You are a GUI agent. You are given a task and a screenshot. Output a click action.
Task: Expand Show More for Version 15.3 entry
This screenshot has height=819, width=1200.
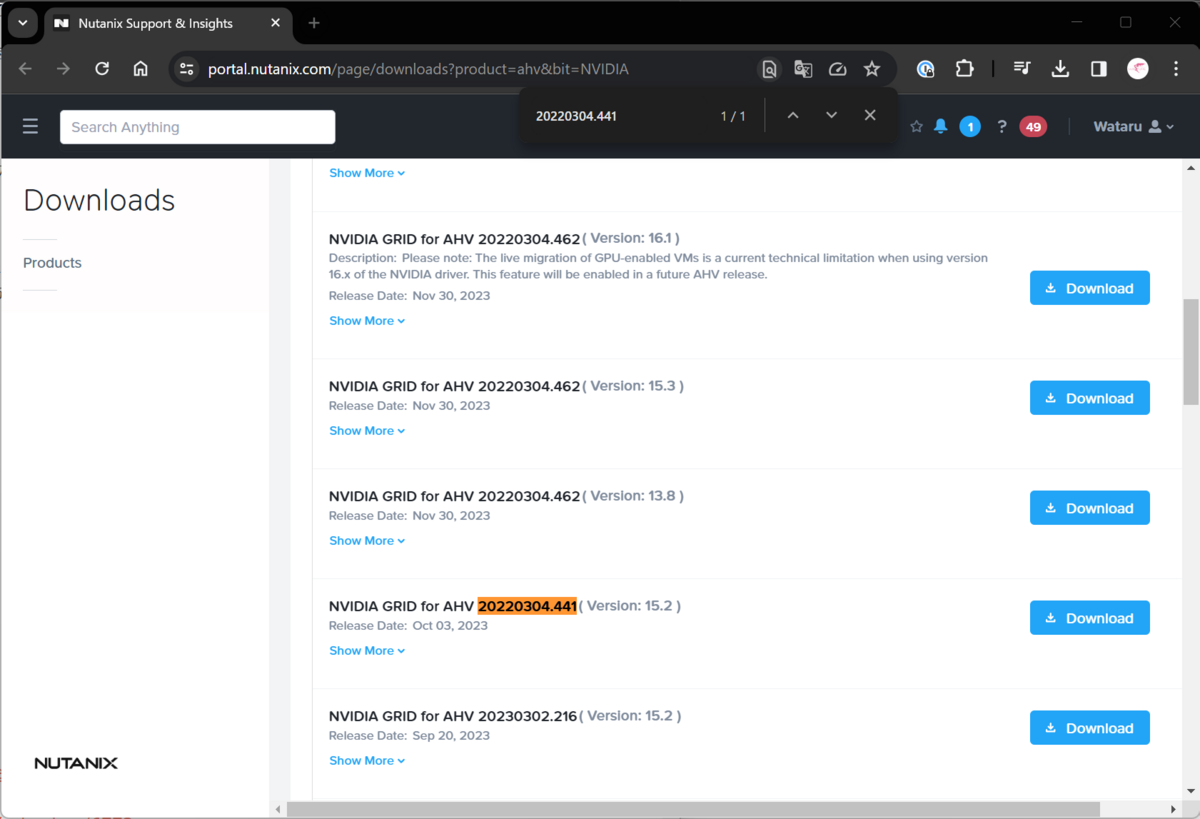coord(367,431)
